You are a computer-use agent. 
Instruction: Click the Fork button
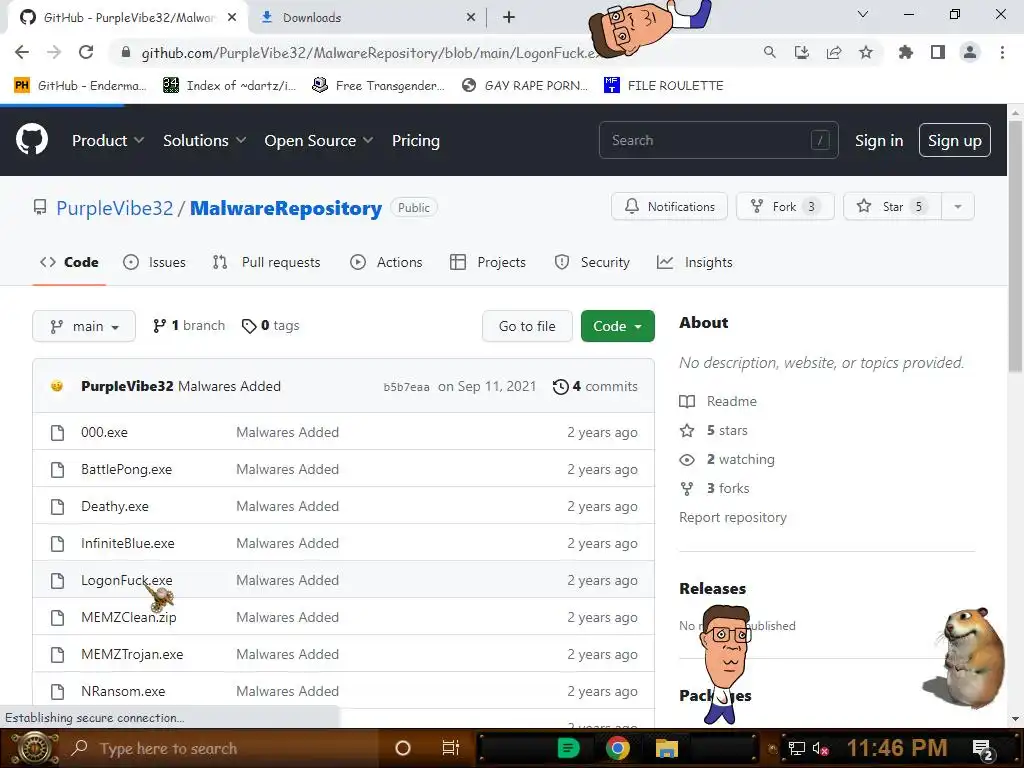coord(785,206)
